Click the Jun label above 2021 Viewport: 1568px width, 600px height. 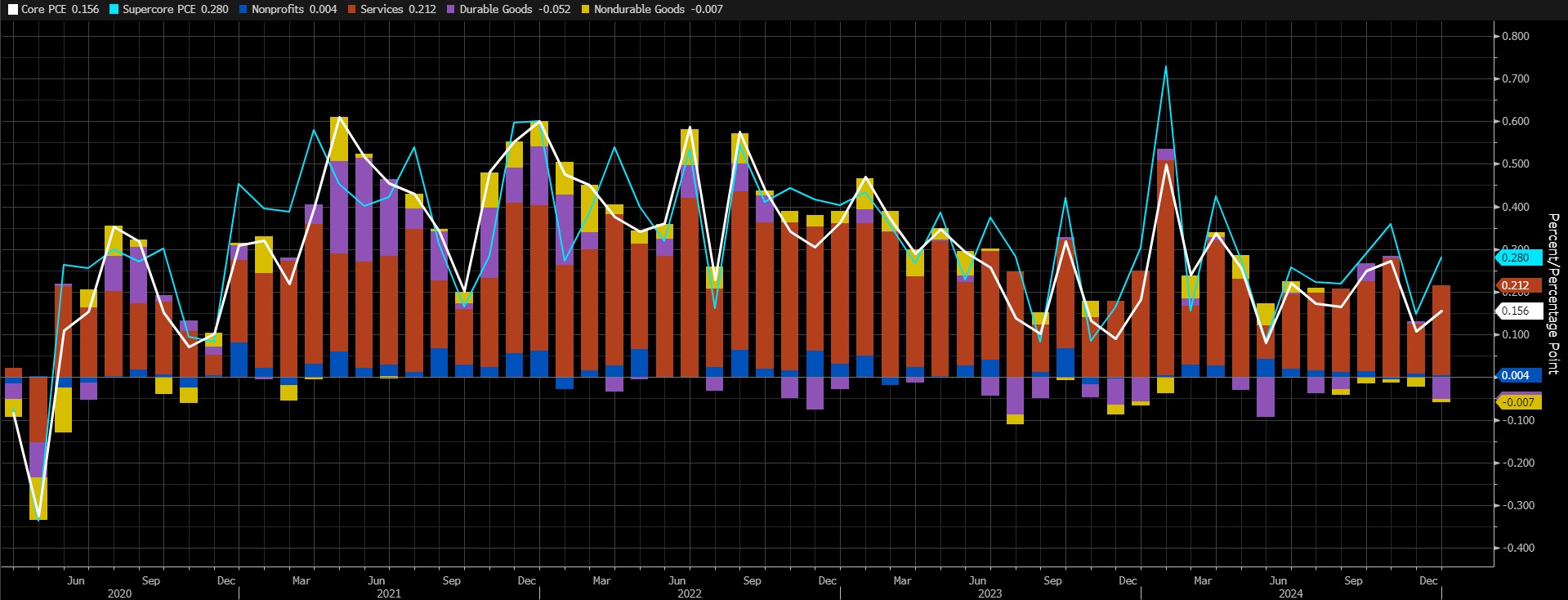pos(376,580)
